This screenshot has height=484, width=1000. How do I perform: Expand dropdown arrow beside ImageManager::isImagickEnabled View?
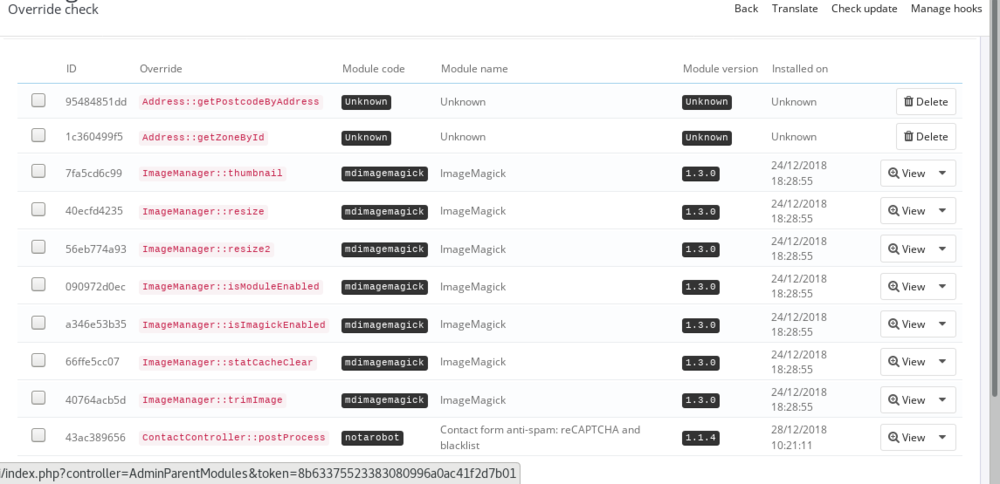tap(943, 324)
